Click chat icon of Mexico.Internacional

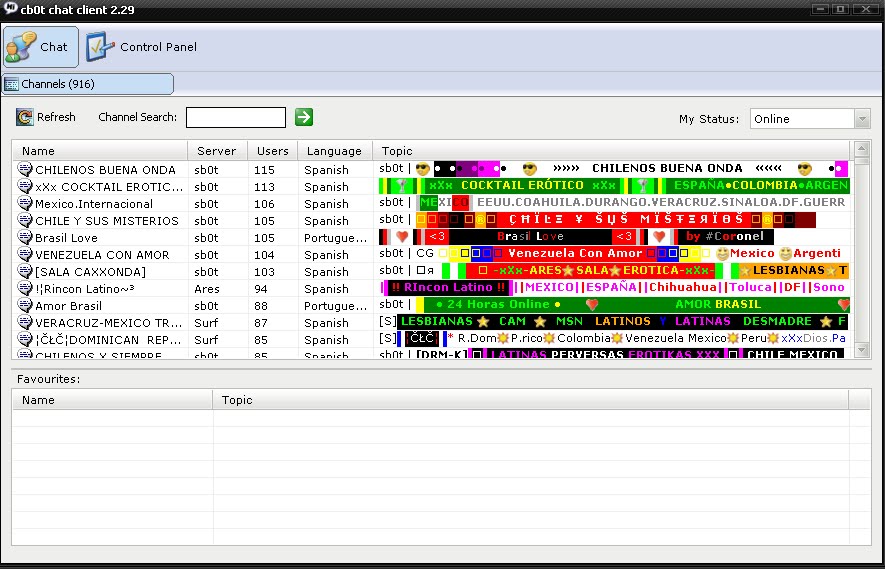point(25,203)
